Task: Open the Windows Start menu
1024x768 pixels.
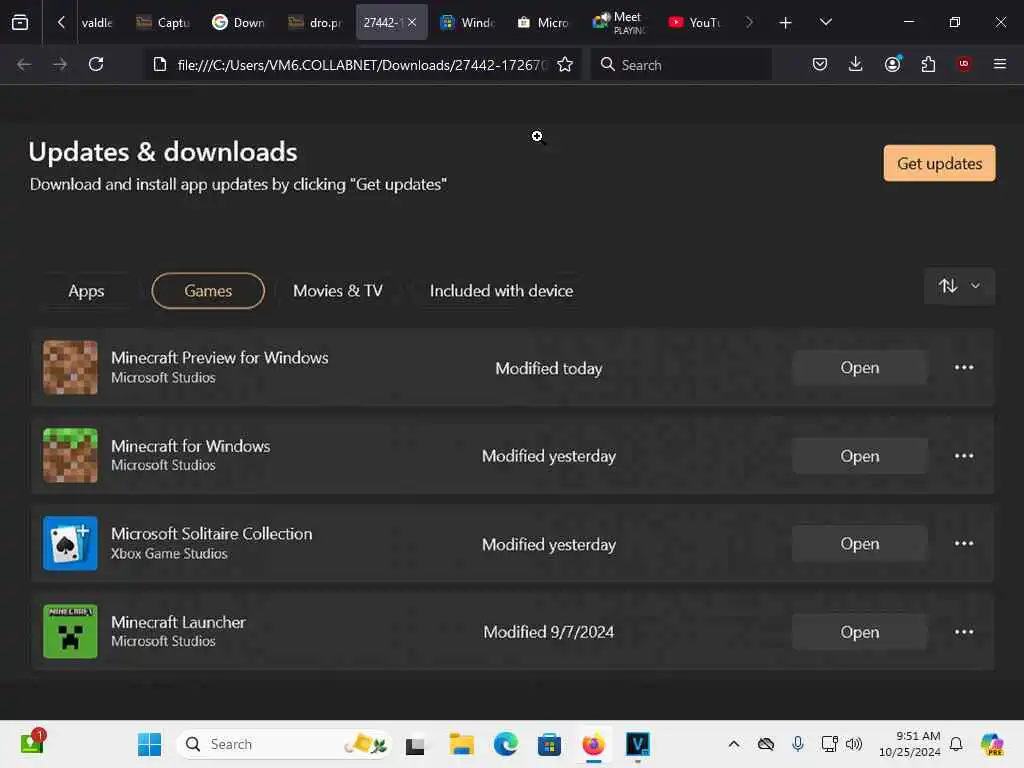Action: (x=150, y=744)
